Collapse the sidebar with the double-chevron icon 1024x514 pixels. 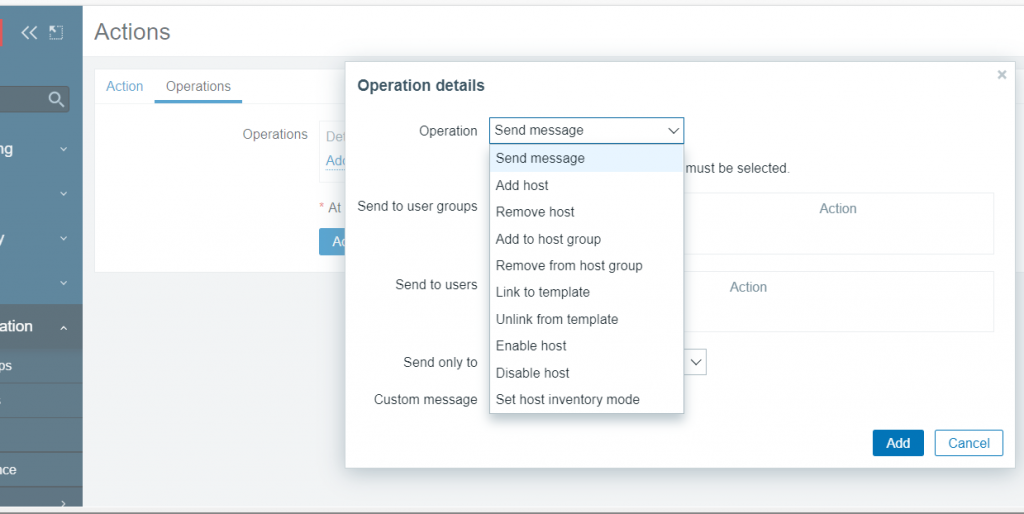29,32
